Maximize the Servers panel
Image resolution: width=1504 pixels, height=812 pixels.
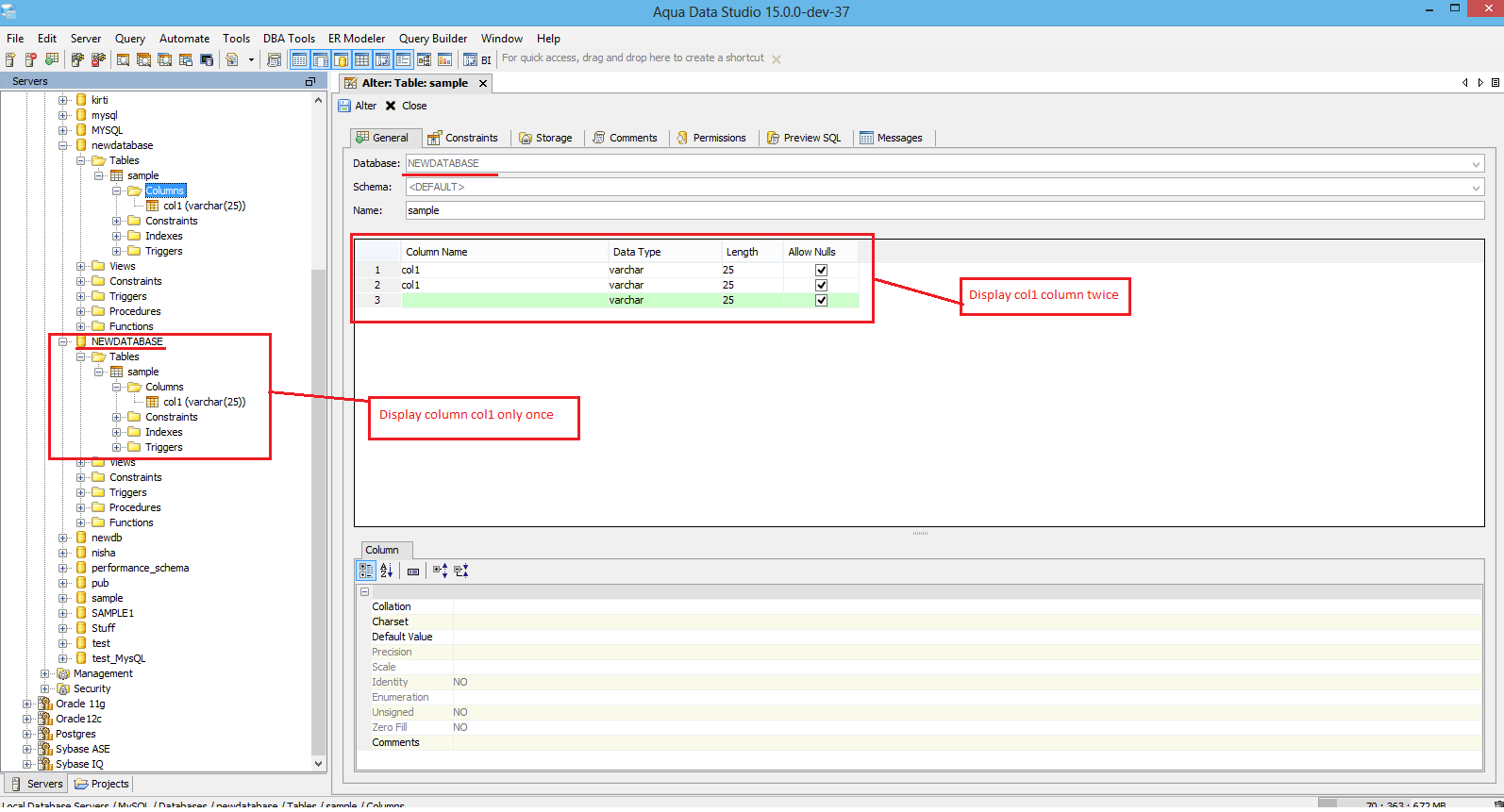click(x=309, y=82)
